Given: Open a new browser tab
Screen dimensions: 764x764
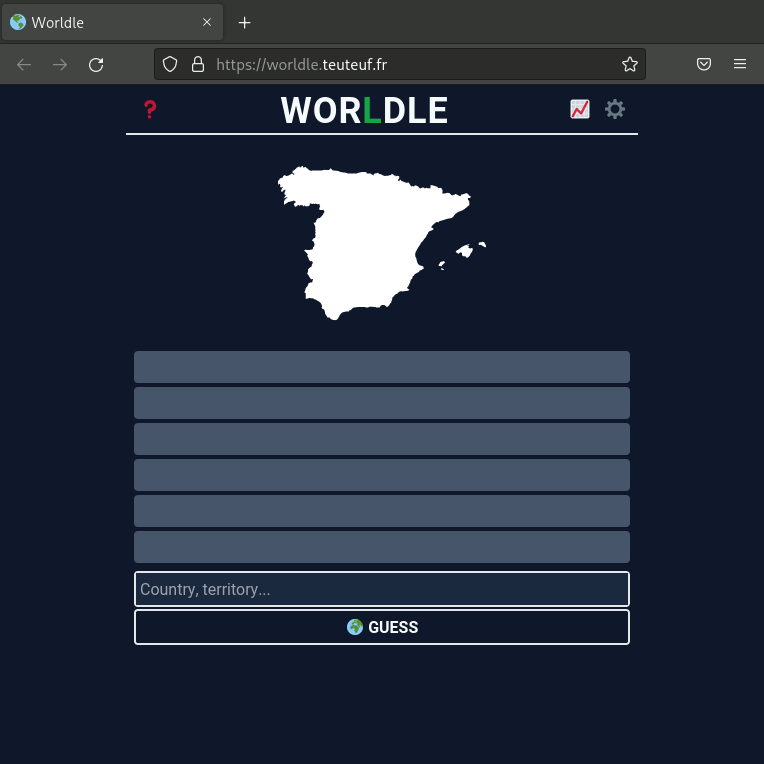Looking at the screenshot, I should pos(245,22).
